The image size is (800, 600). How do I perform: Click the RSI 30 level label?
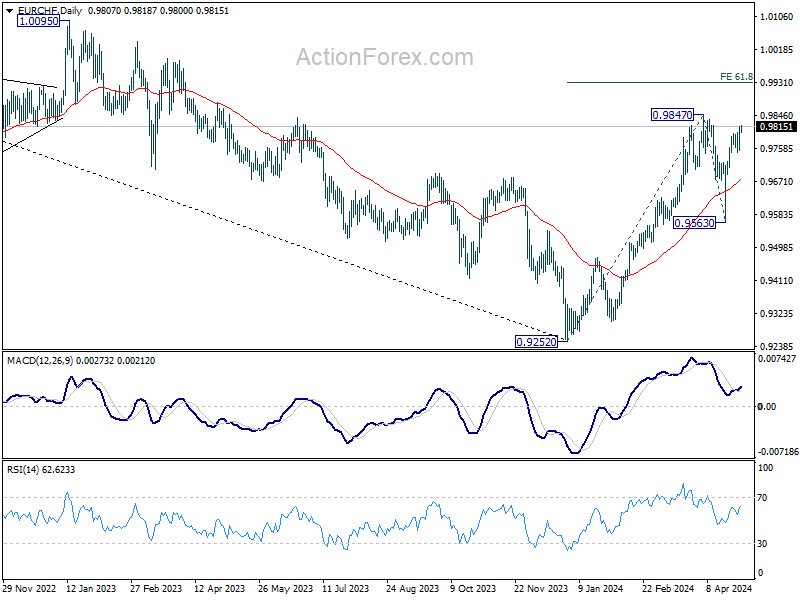[762, 544]
